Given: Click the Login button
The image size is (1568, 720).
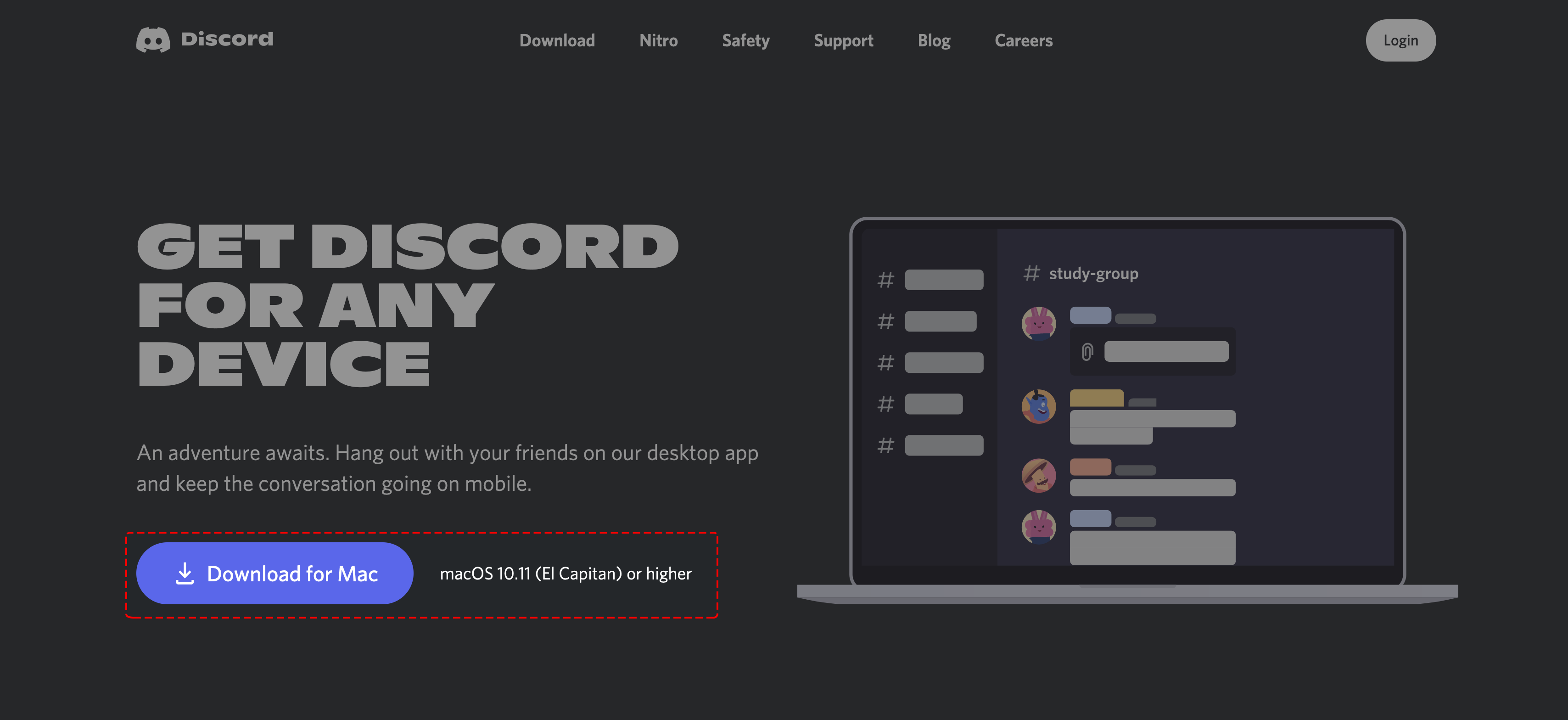Looking at the screenshot, I should 1400,40.
